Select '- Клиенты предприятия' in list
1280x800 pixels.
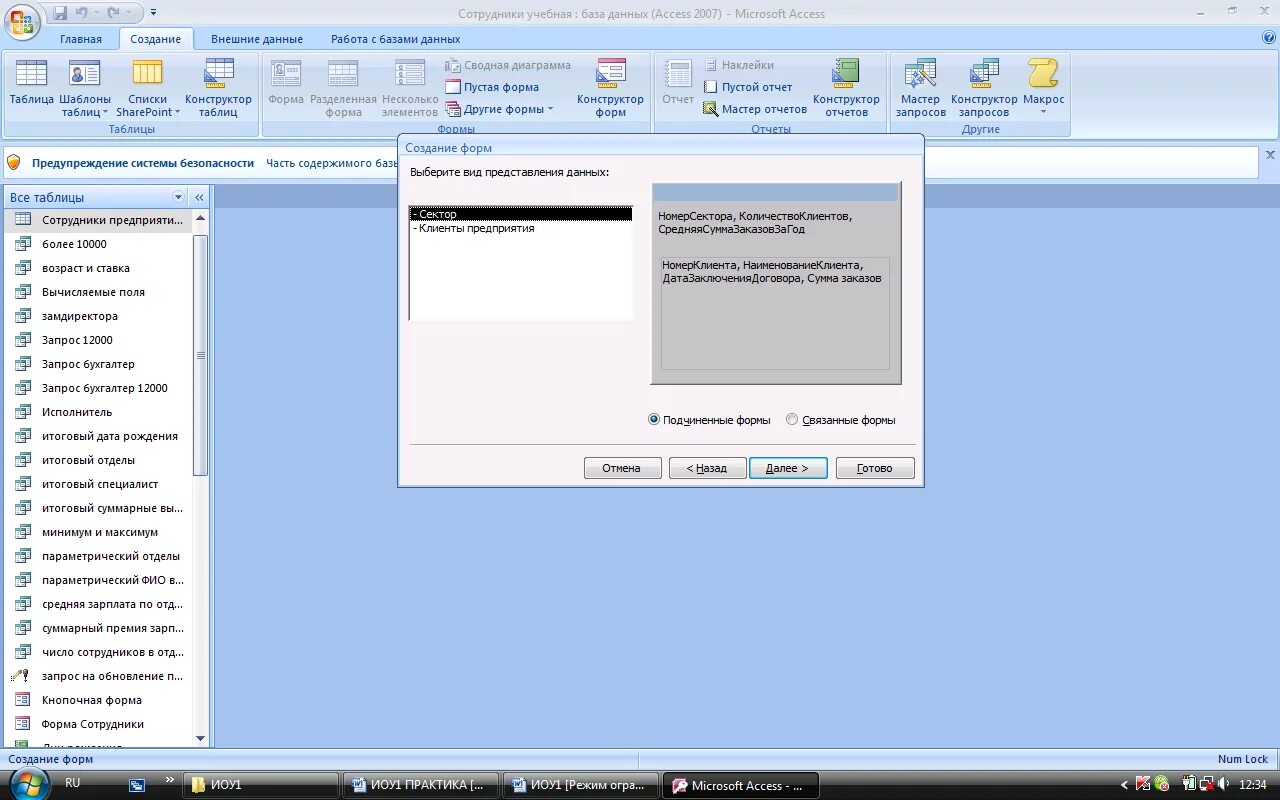(521, 228)
